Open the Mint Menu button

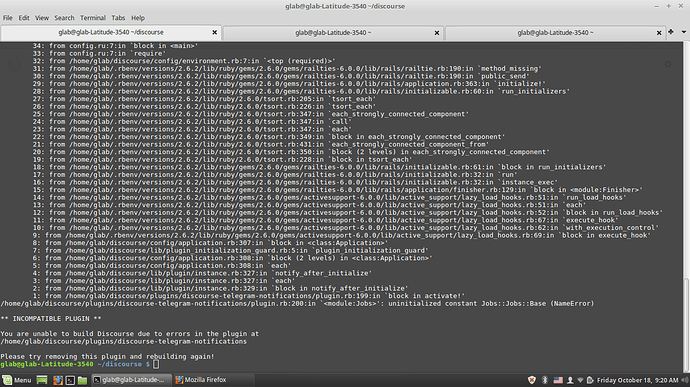click(x=17, y=380)
